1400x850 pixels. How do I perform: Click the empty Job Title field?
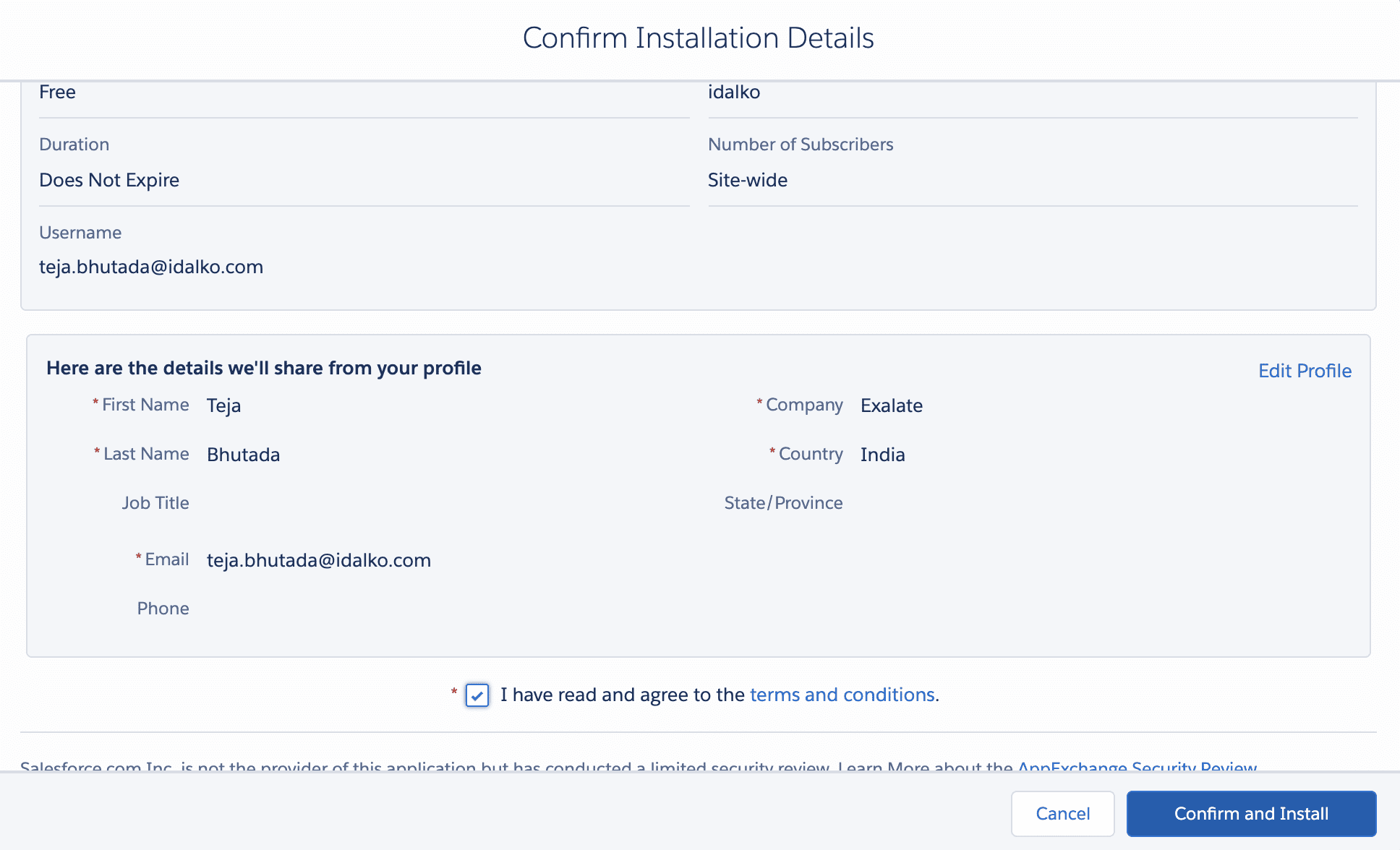[289, 504]
